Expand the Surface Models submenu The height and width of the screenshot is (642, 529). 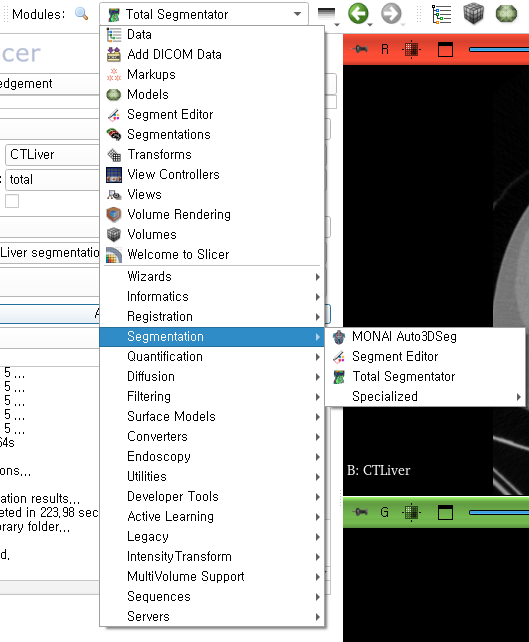[x=212, y=417]
